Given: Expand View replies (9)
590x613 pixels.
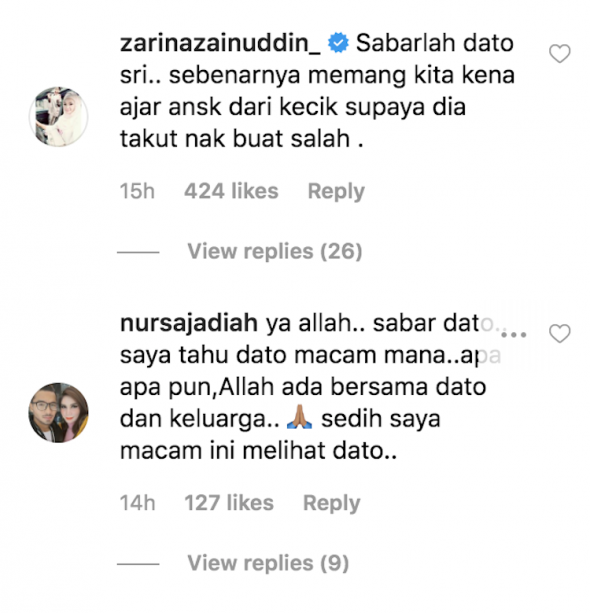Looking at the screenshot, I should click(x=268, y=563).
